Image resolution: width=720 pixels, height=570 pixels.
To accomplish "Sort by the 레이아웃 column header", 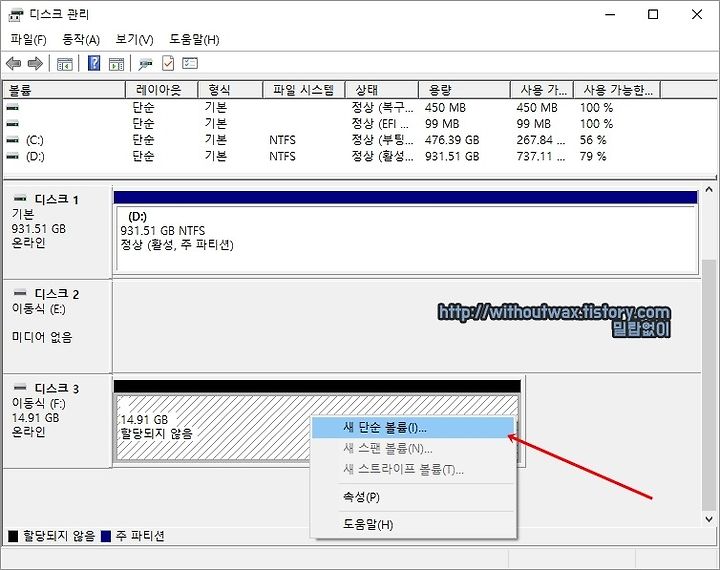I will pyautogui.click(x=162, y=90).
